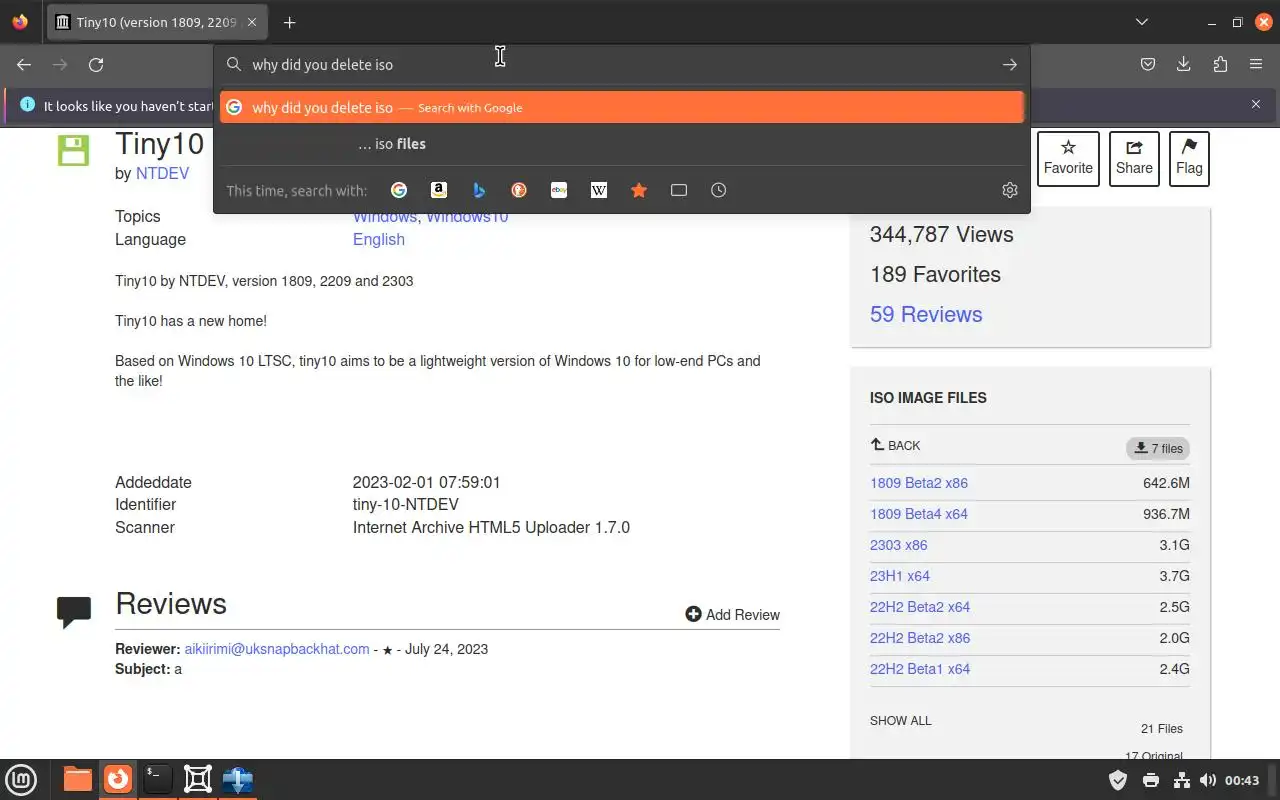
Task: Search open tabs with the tab icon
Action: (x=679, y=190)
